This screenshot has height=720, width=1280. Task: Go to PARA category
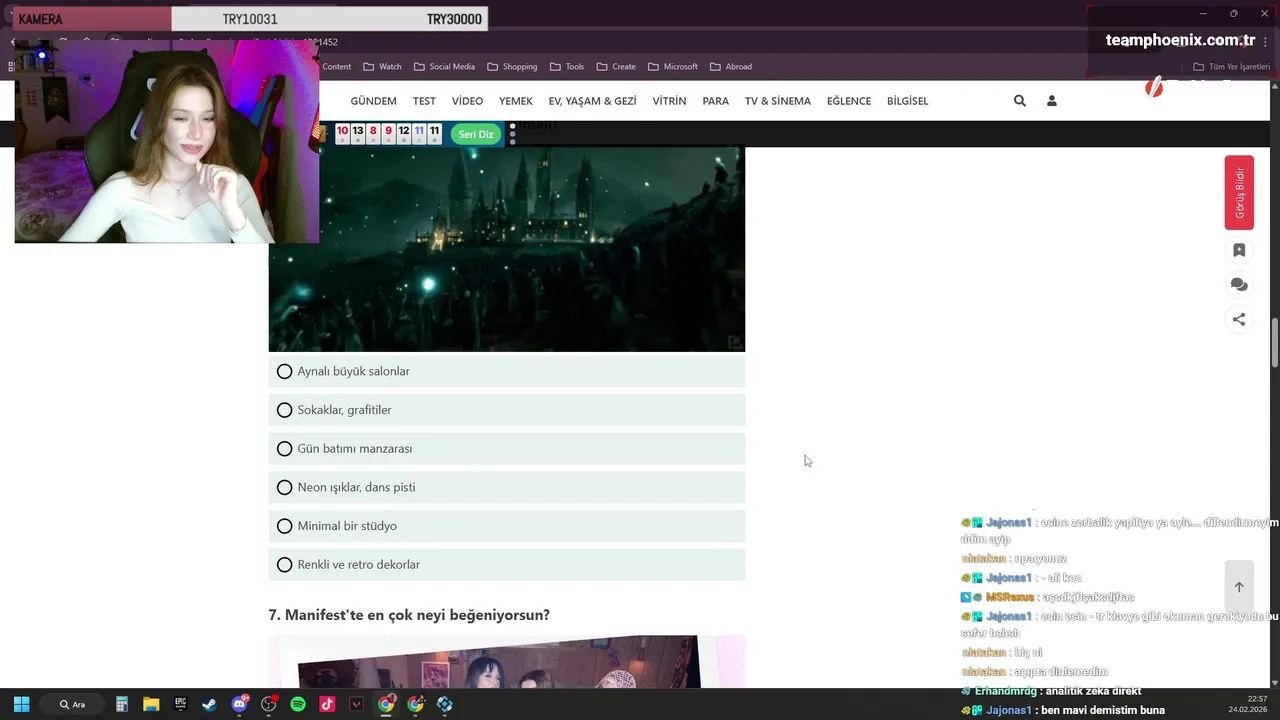(x=715, y=101)
